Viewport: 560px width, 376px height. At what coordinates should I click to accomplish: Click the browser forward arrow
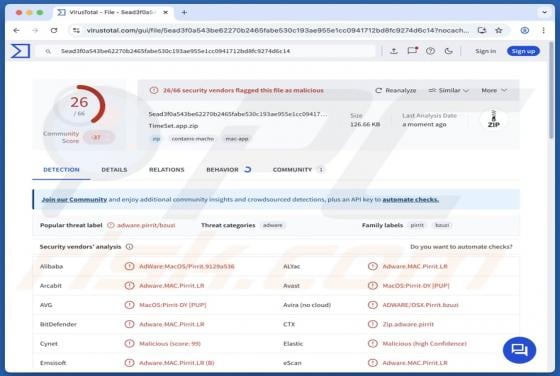(x=35, y=31)
